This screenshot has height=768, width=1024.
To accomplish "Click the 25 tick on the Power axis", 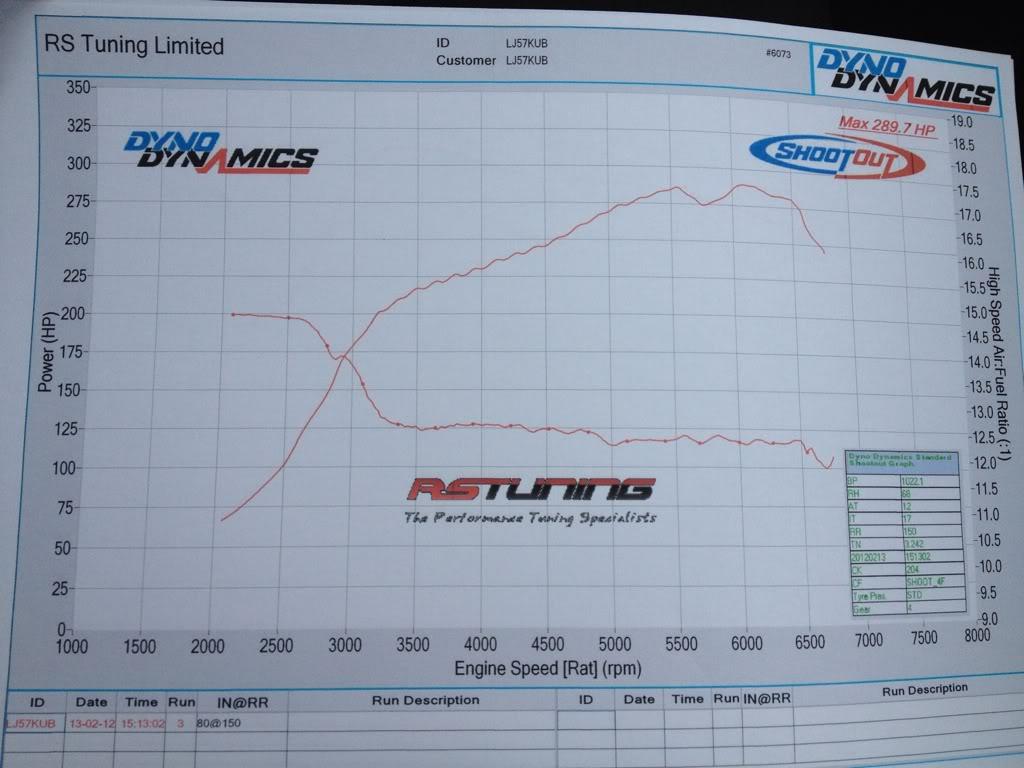I will coord(59,589).
